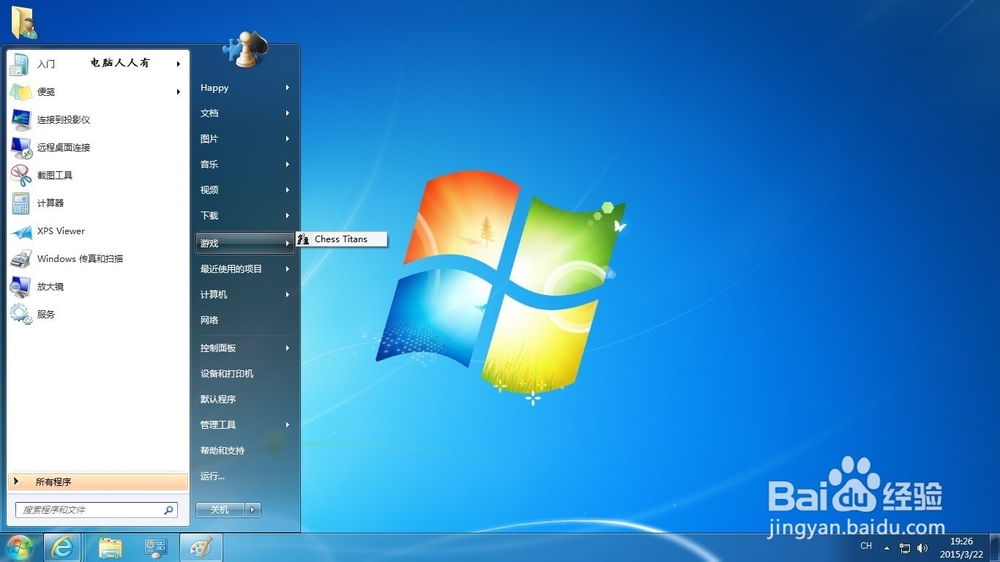Image resolution: width=1000 pixels, height=562 pixels.
Task: Click the 截图工具 text label
Action: (54, 175)
